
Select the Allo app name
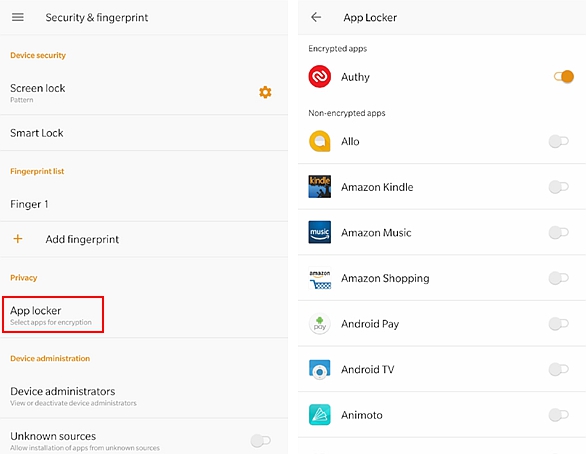click(350, 141)
